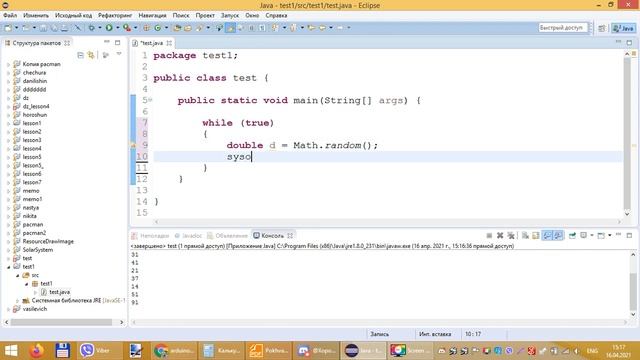This screenshot has width=640, height=360.
Task: Click the editor vertical scrollbar
Action: pyautogui.click(x=627, y=133)
